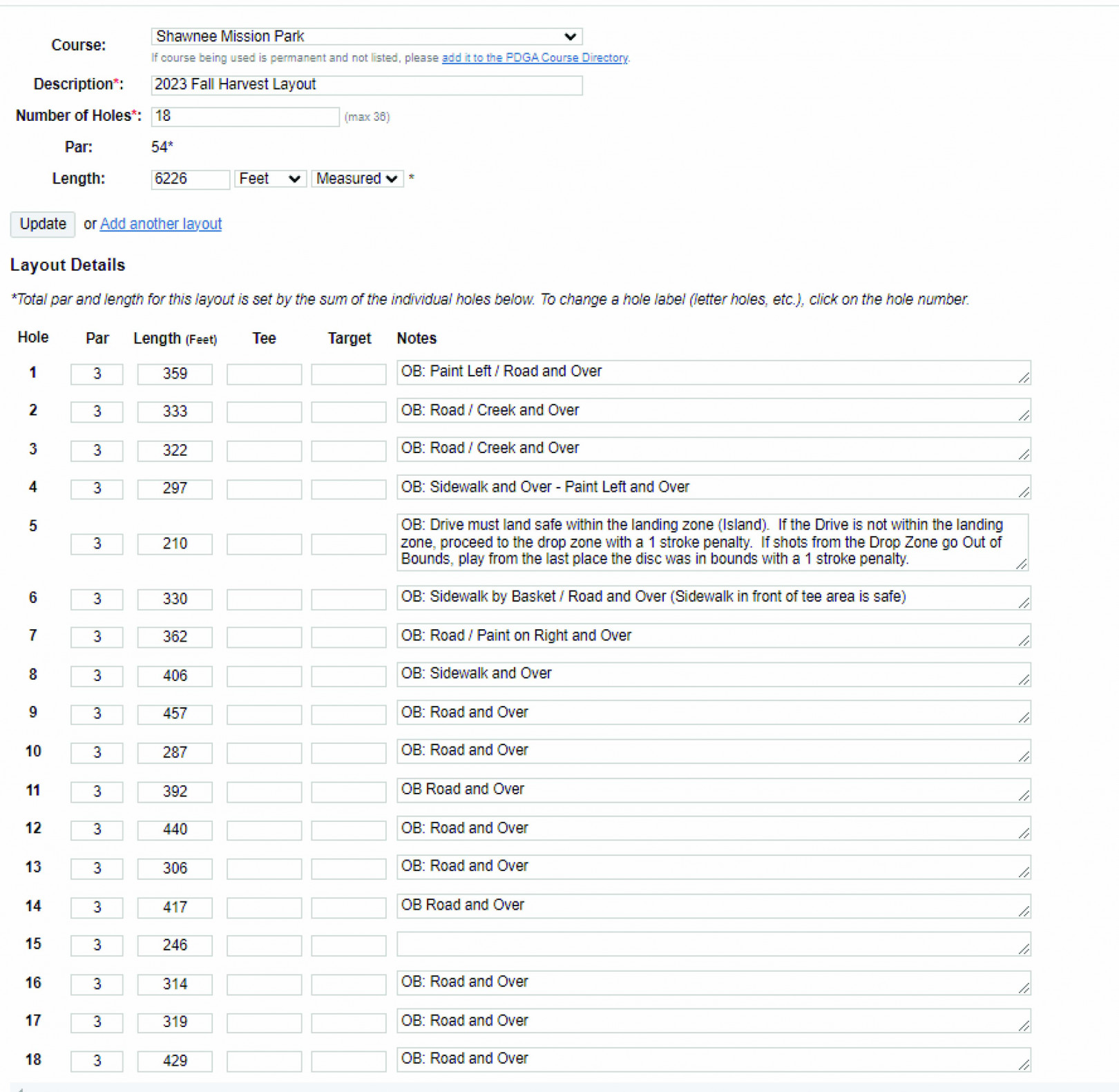Select hole 6 Target field
The image size is (1119, 1092).
[348, 599]
